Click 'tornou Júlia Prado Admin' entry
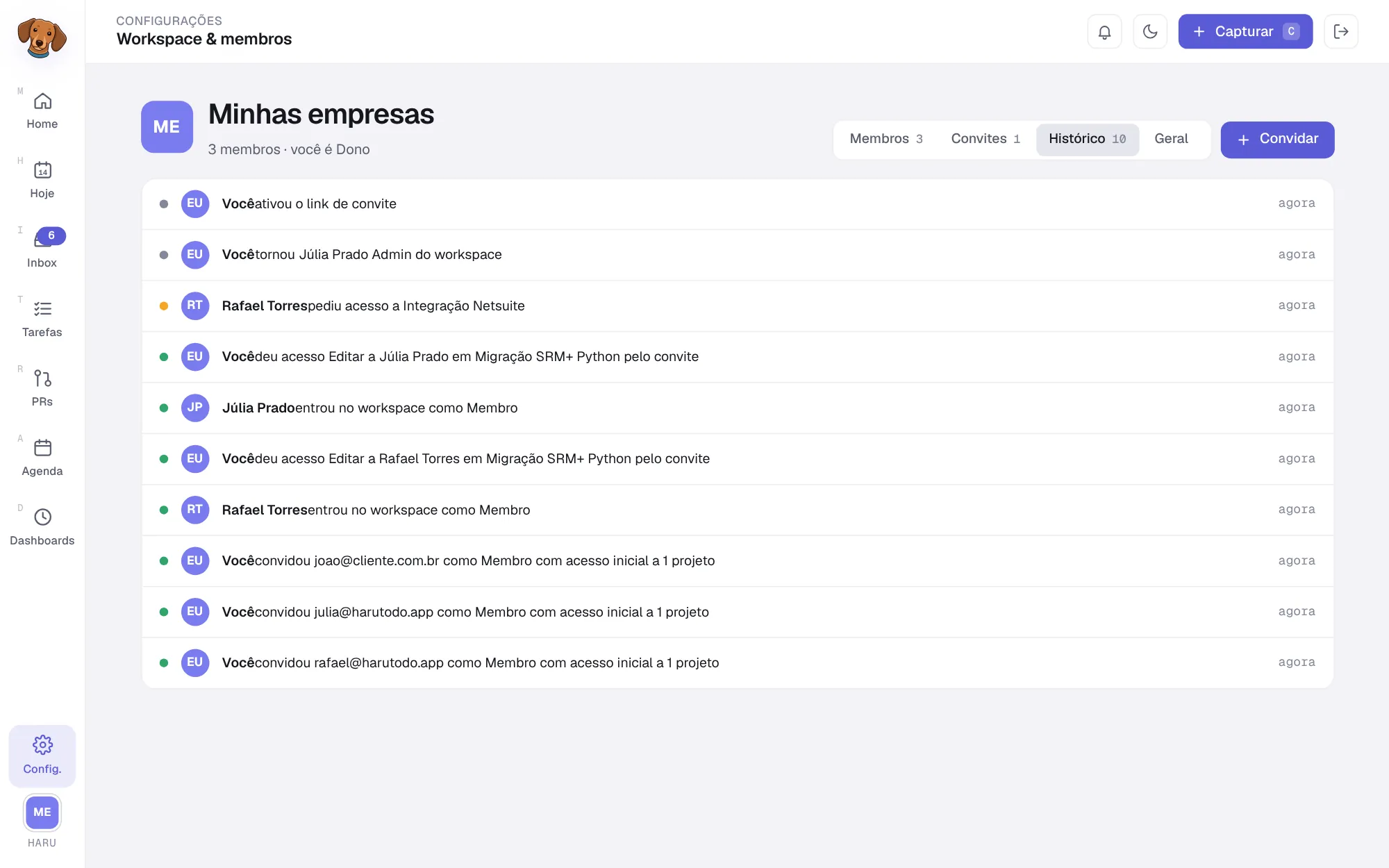 [x=738, y=255]
